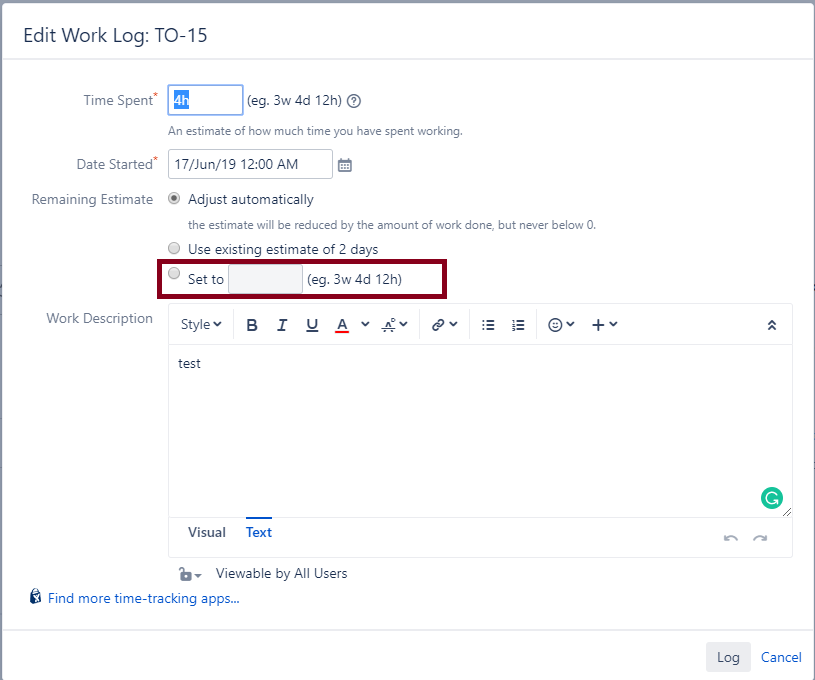The image size is (815, 680).
Task: Open the Style dropdown in the toolbar
Action: pyautogui.click(x=201, y=324)
